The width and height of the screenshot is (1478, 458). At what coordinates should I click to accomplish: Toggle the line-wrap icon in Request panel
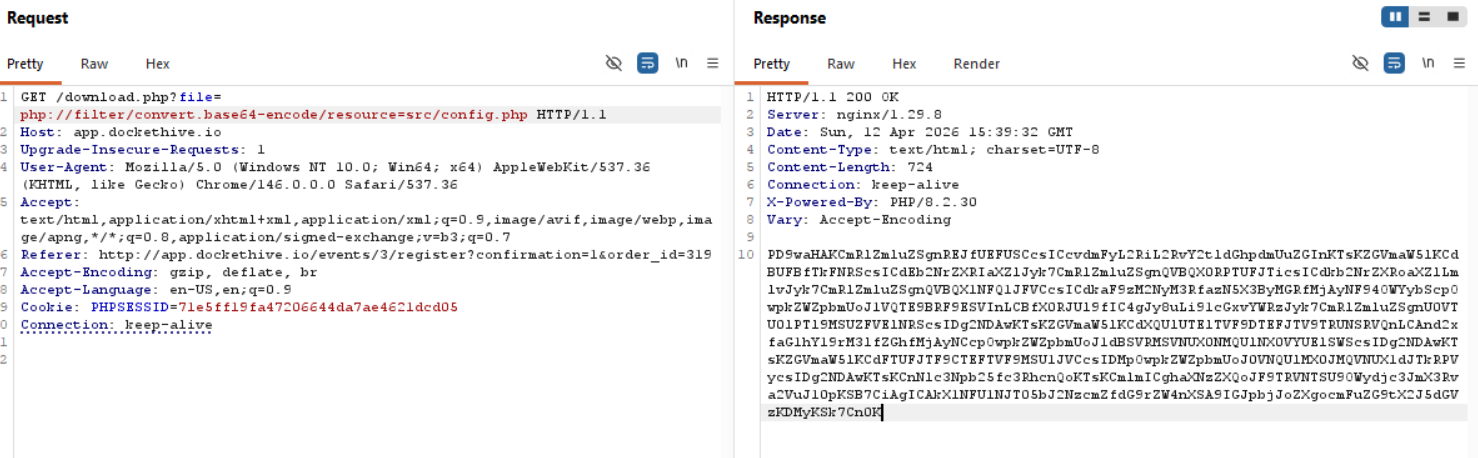point(647,63)
